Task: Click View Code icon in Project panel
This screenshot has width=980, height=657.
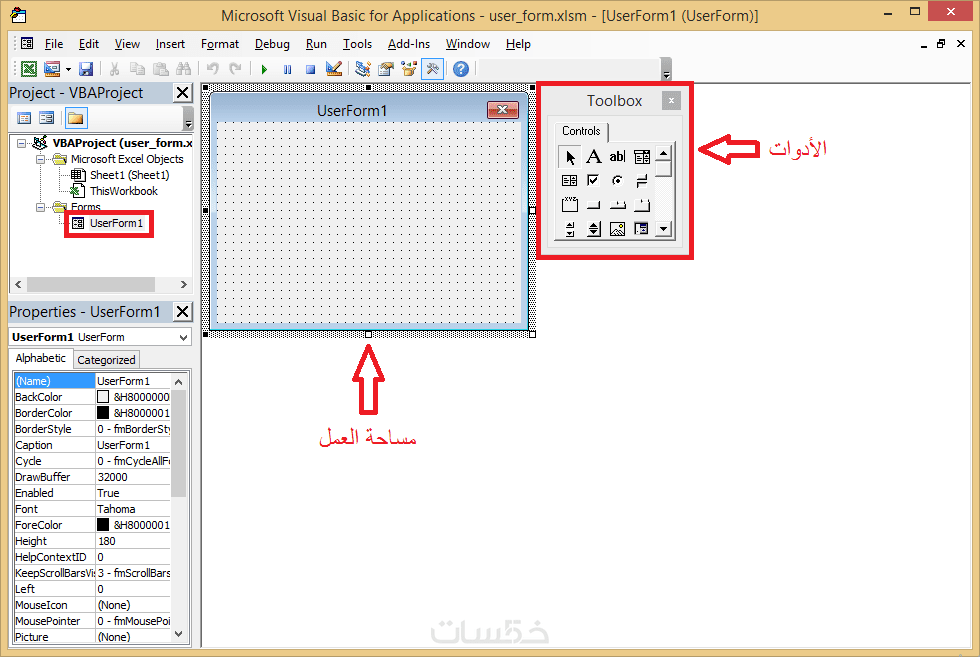Action: pyautogui.click(x=24, y=118)
